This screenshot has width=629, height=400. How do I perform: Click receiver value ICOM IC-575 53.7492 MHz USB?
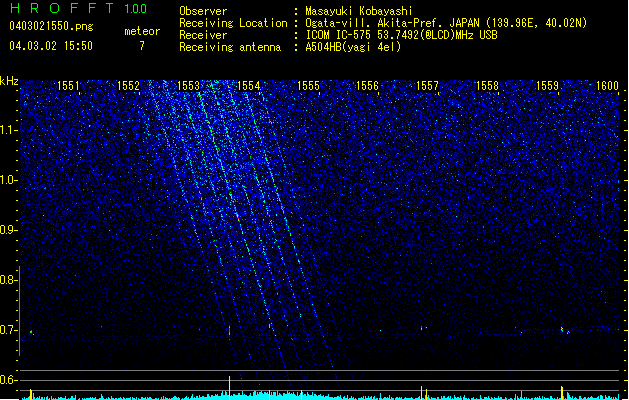(x=401, y=35)
